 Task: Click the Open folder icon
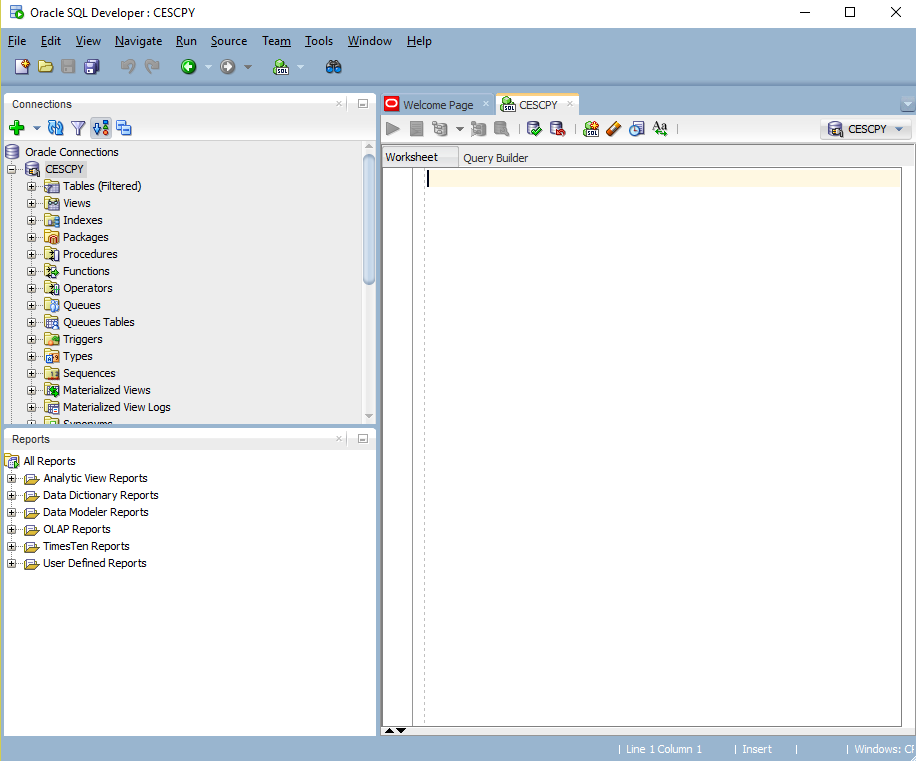coord(46,67)
